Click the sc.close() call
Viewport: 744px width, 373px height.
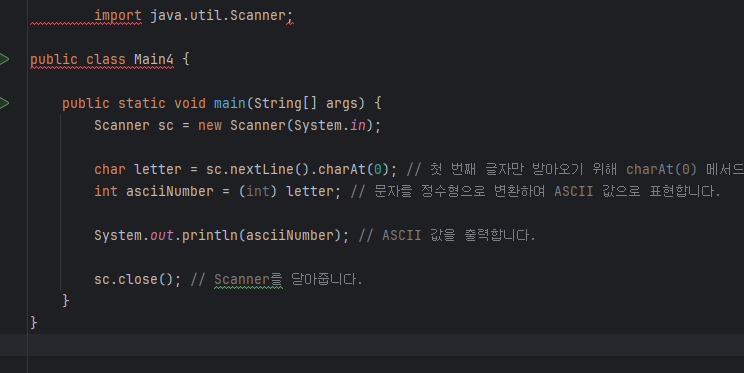[x=134, y=279]
